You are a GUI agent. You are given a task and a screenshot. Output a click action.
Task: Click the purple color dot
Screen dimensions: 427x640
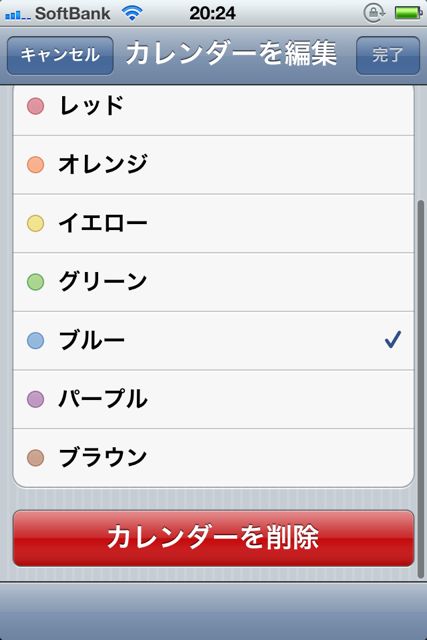(x=36, y=399)
